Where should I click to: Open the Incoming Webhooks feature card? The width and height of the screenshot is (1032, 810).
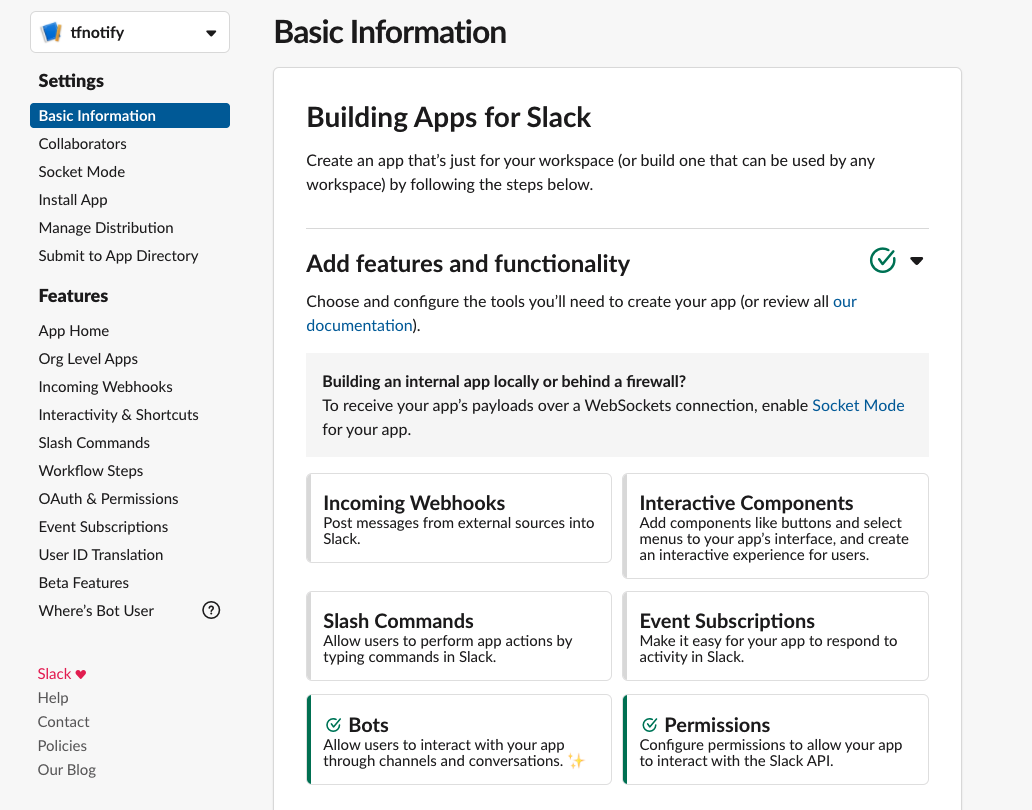tap(459, 519)
